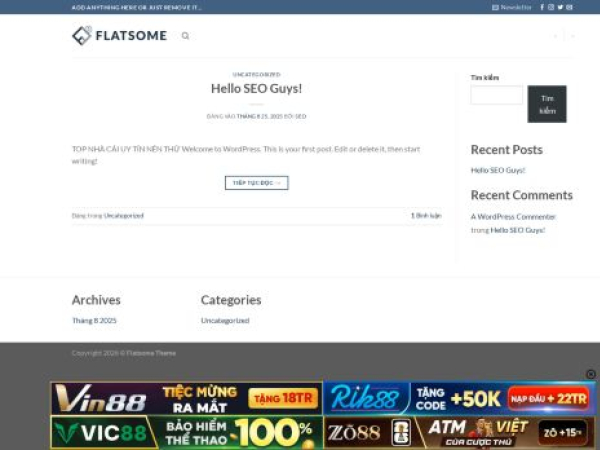
Task: Open Uncategorized link in the post footer
Action: [x=124, y=216]
